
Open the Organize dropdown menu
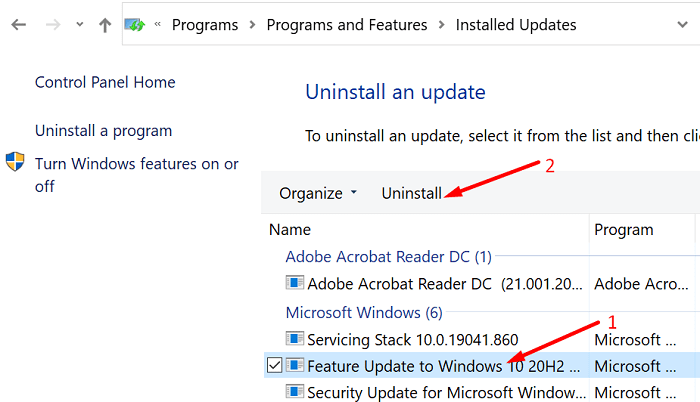(318, 193)
